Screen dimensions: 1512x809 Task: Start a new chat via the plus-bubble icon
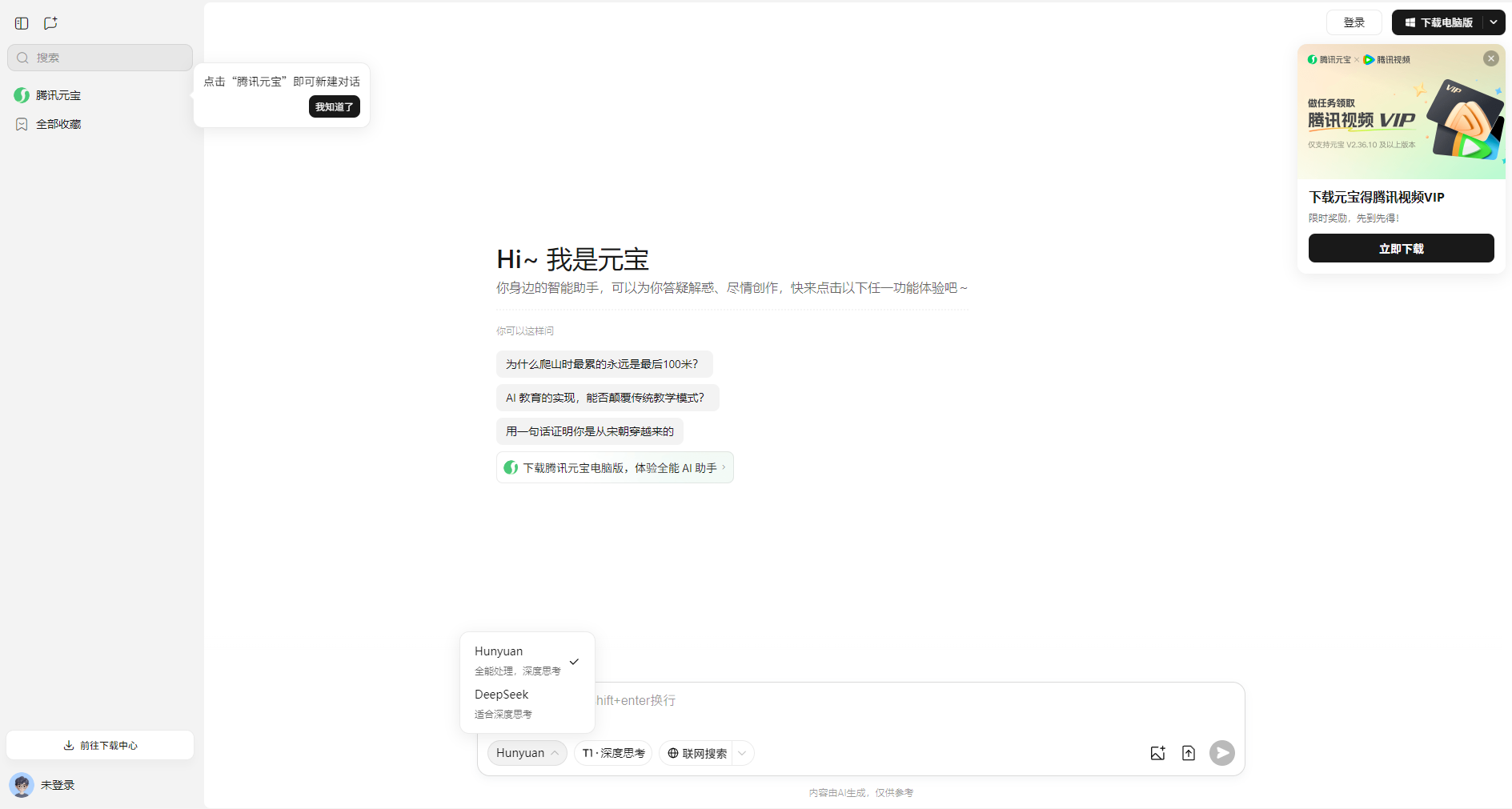pyautogui.click(x=50, y=23)
